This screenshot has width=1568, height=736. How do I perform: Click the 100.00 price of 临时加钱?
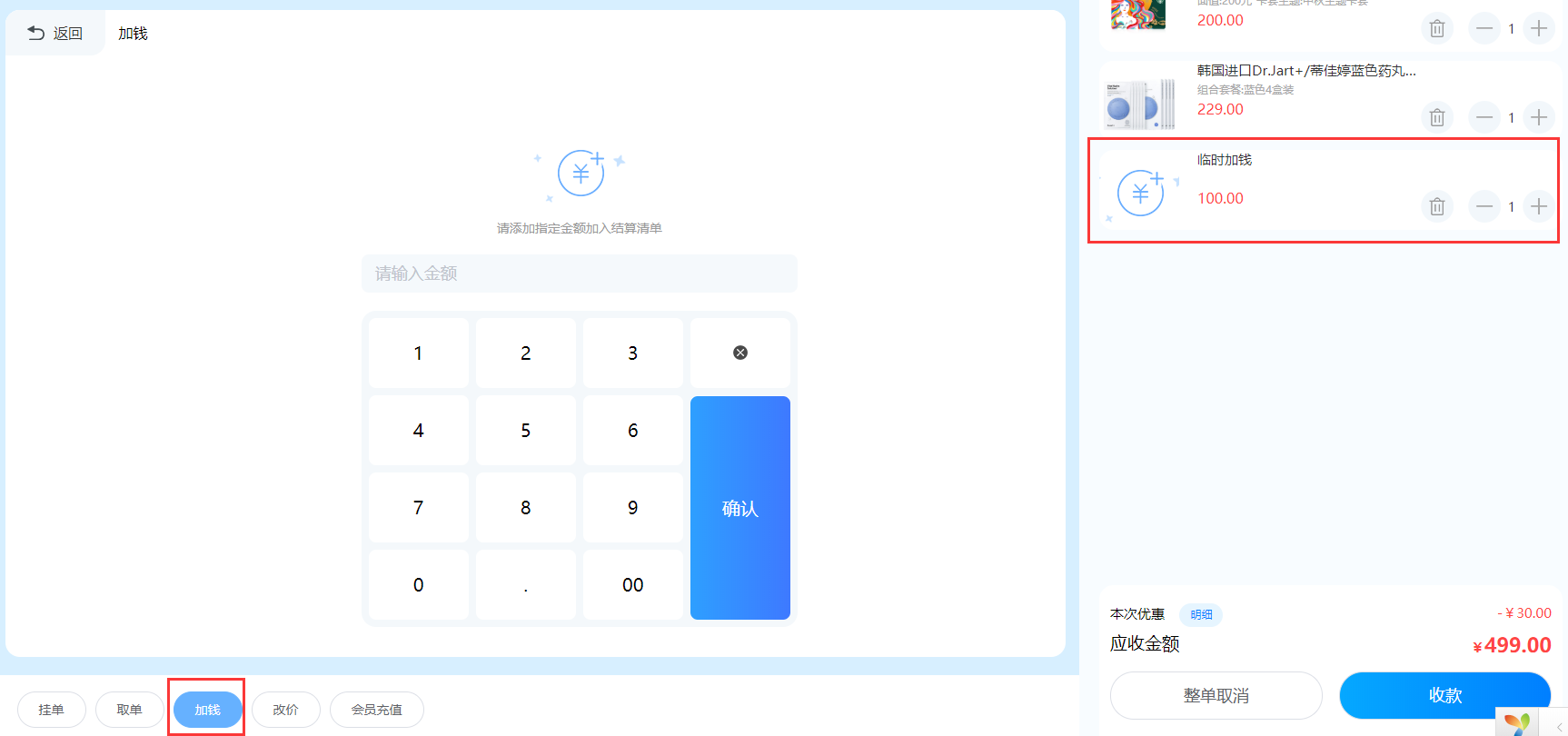point(1220,198)
